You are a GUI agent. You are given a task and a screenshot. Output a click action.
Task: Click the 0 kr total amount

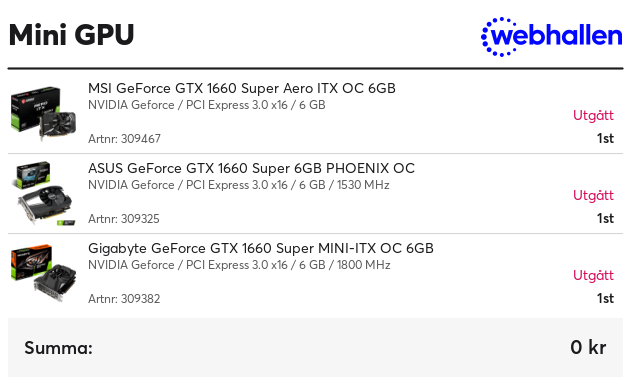point(588,347)
